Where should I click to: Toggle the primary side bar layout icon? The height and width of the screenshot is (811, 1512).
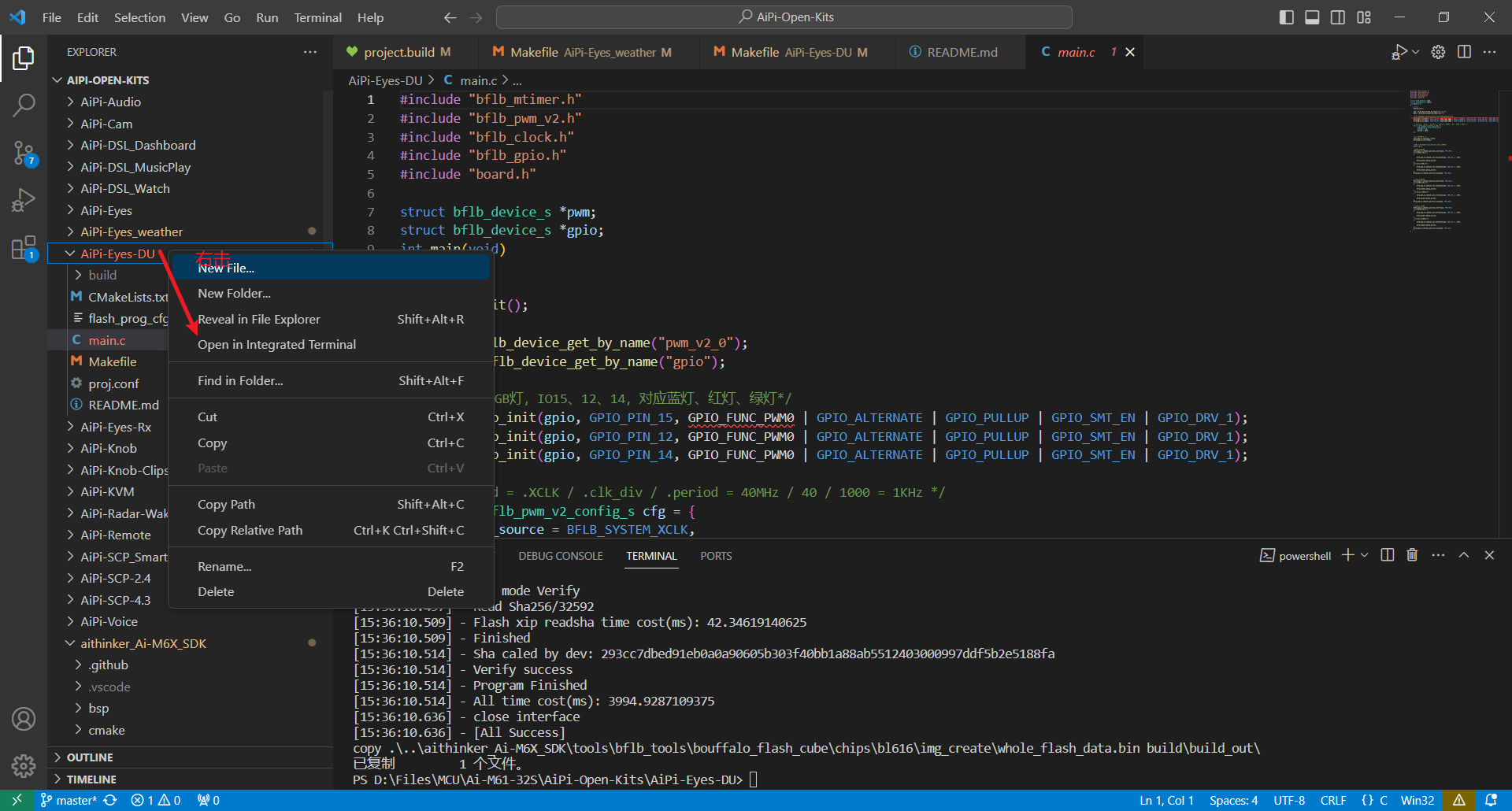(x=1287, y=17)
